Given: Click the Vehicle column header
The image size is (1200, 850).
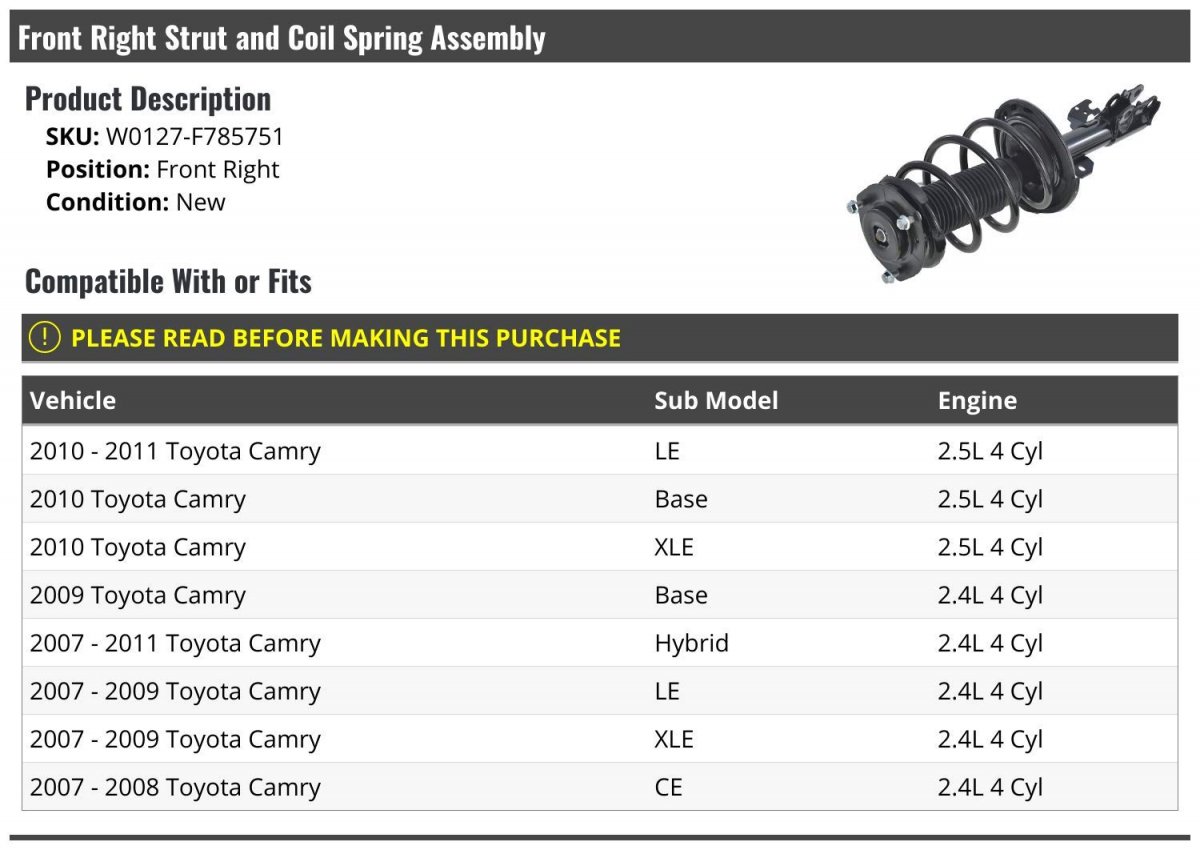Looking at the screenshot, I should pos(73,401).
